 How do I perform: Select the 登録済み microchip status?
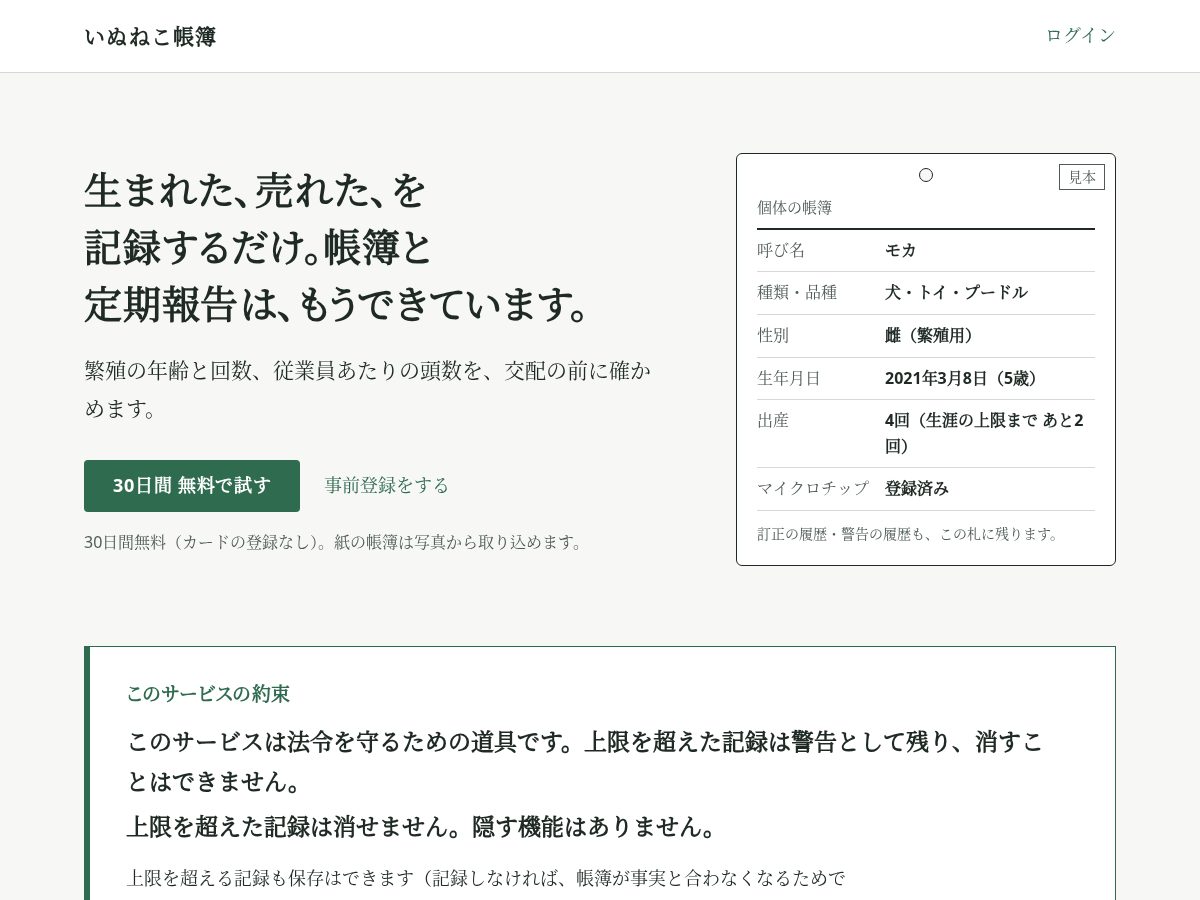pos(917,488)
